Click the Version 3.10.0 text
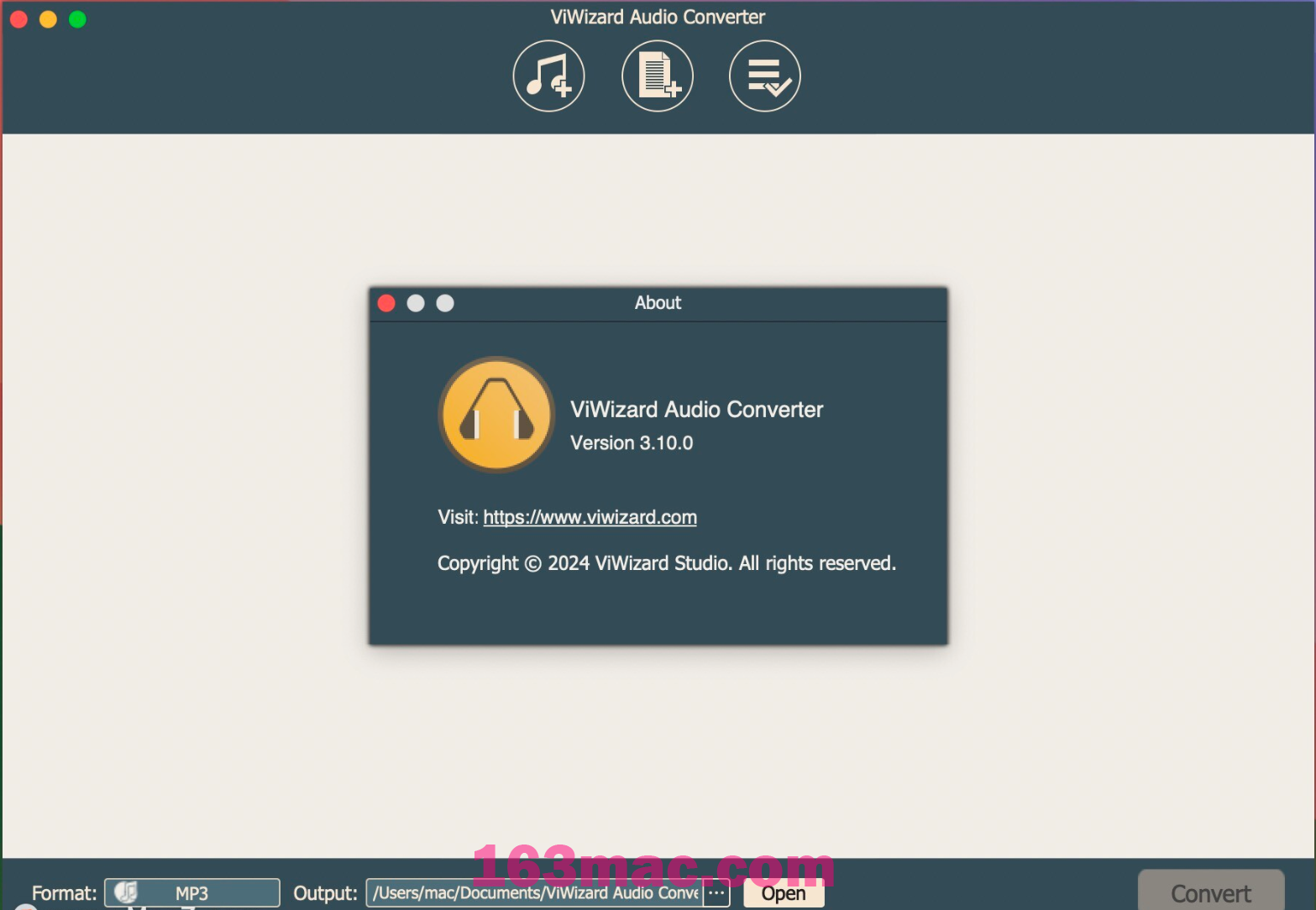The width and height of the screenshot is (1316, 910). [632, 442]
